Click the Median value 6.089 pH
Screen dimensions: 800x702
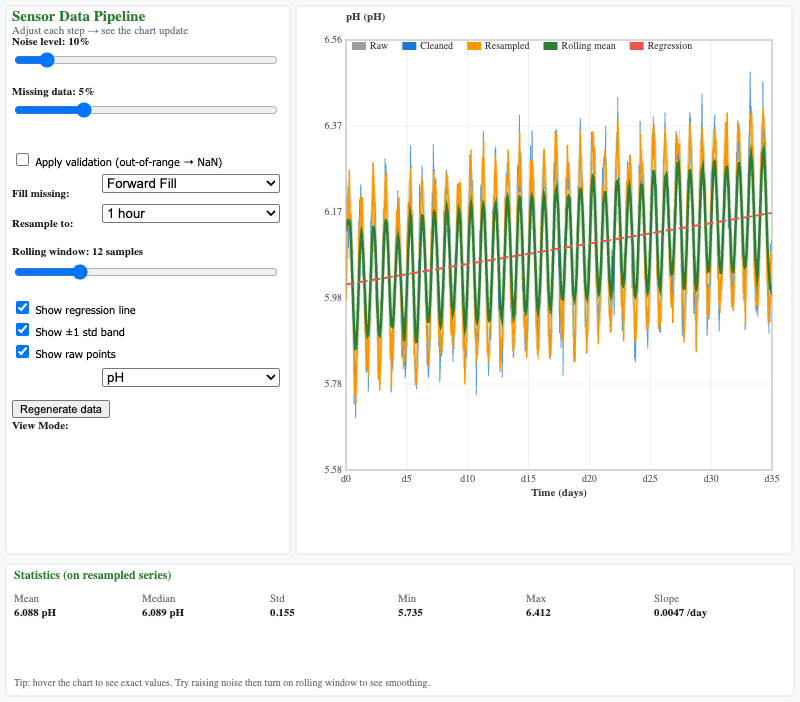click(x=163, y=613)
